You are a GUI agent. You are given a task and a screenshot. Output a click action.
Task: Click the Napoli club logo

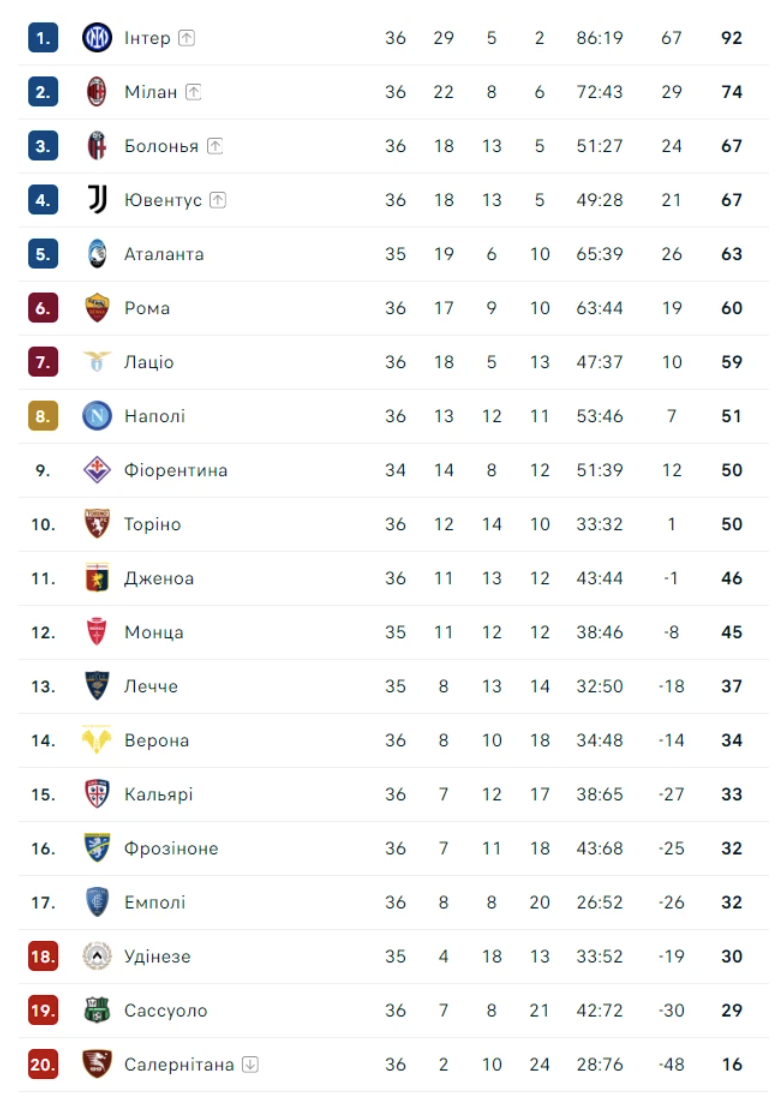click(x=97, y=416)
